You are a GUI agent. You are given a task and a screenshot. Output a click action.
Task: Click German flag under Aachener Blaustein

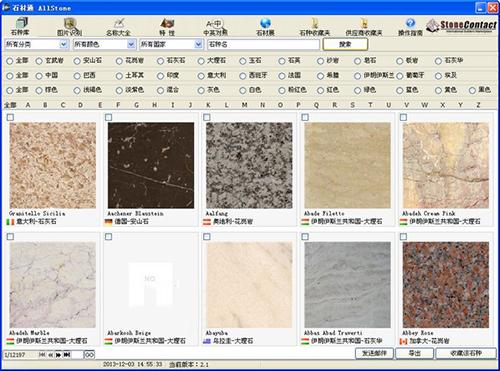tap(108, 222)
